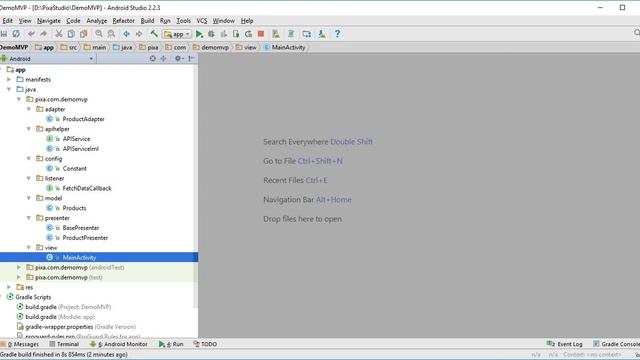Screen dimensions: 640x360
Task: Open the Navigate menu
Action: coord(49,21)
